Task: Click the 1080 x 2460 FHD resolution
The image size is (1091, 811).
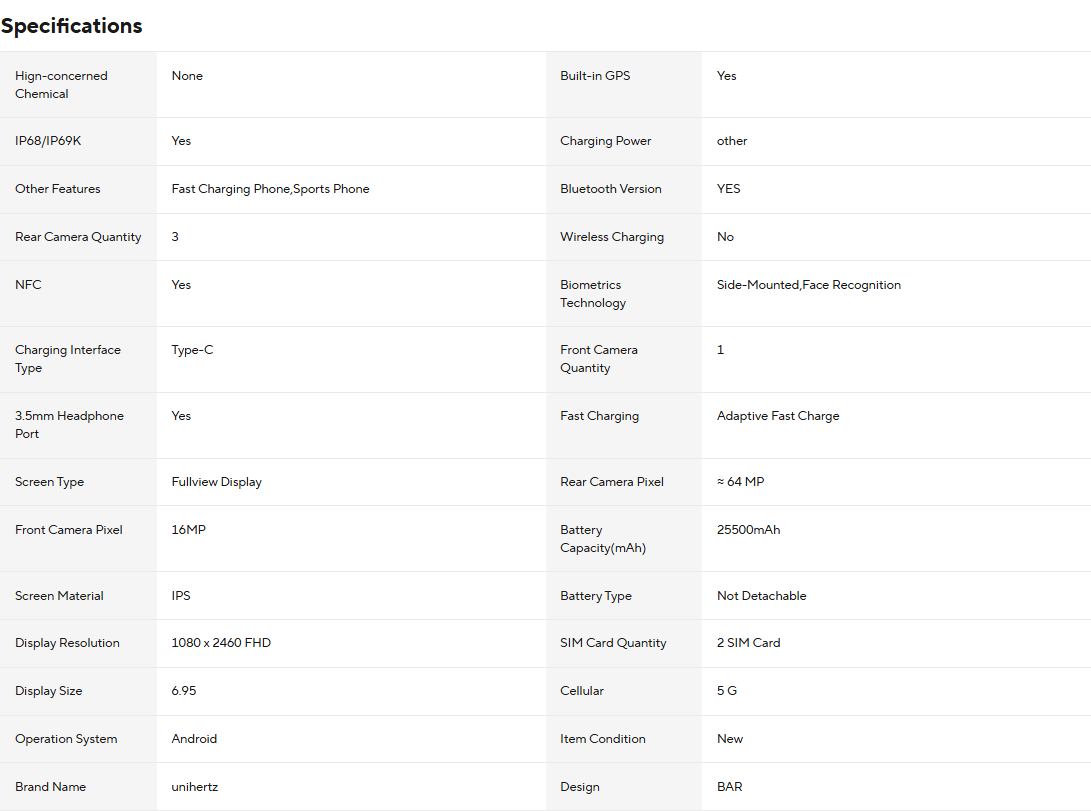Action: (x=221, y=643)
